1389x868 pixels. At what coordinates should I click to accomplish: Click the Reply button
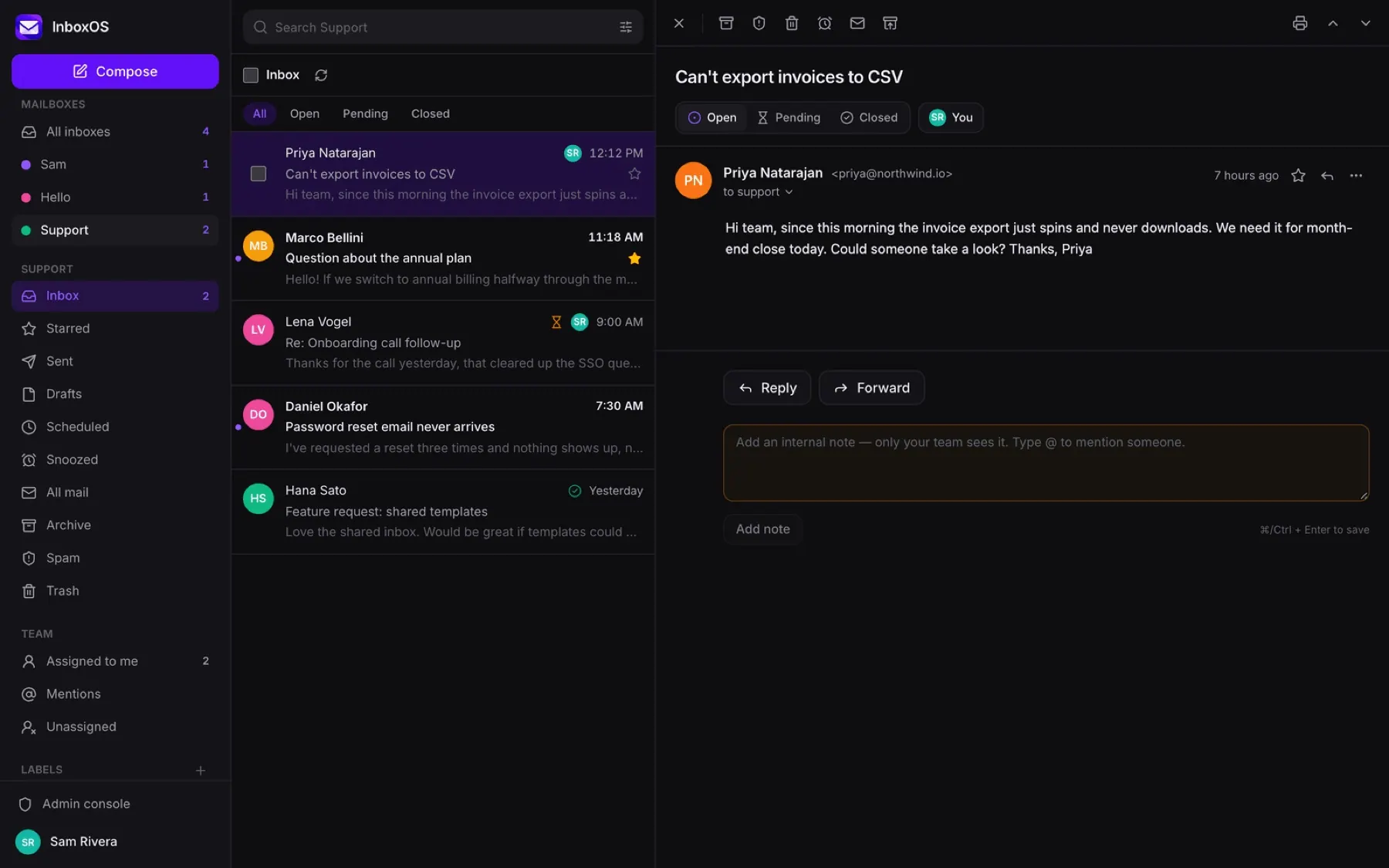[767, 388]
